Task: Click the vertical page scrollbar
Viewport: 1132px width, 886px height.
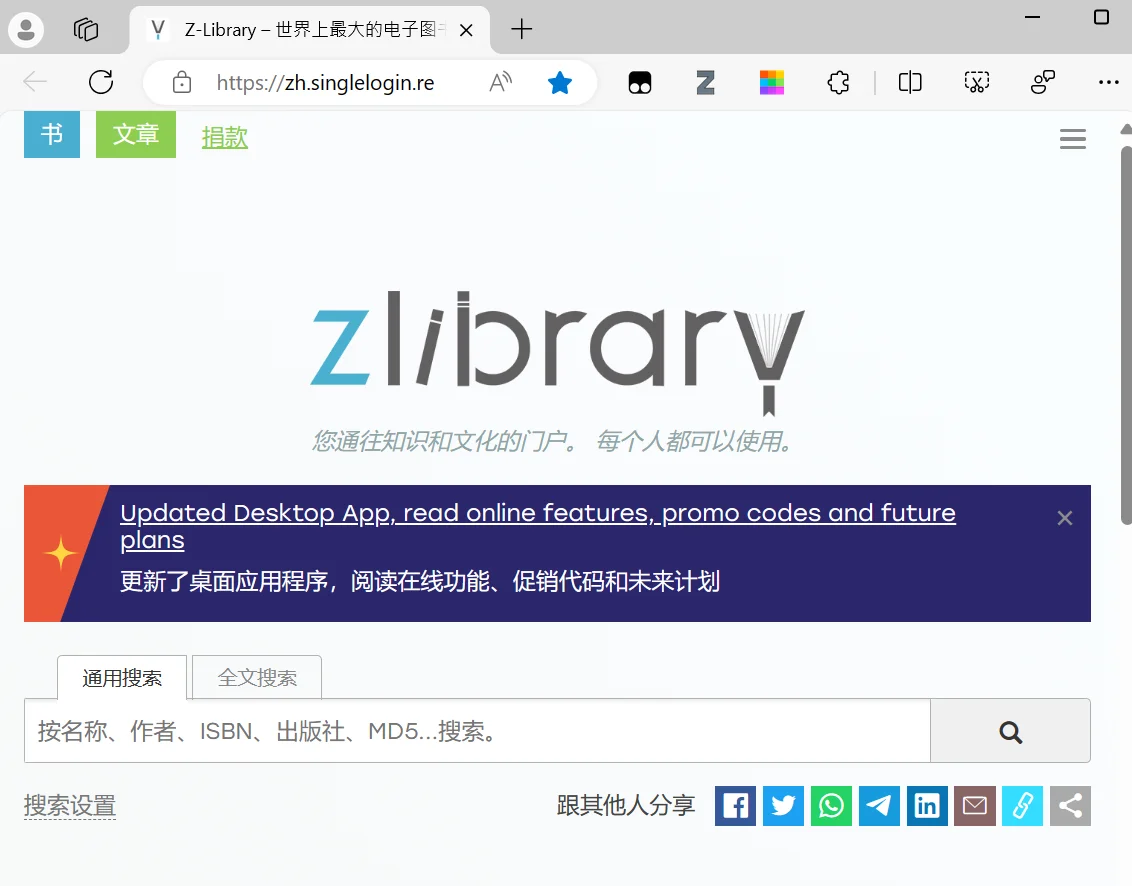Action: [1126, 335]
